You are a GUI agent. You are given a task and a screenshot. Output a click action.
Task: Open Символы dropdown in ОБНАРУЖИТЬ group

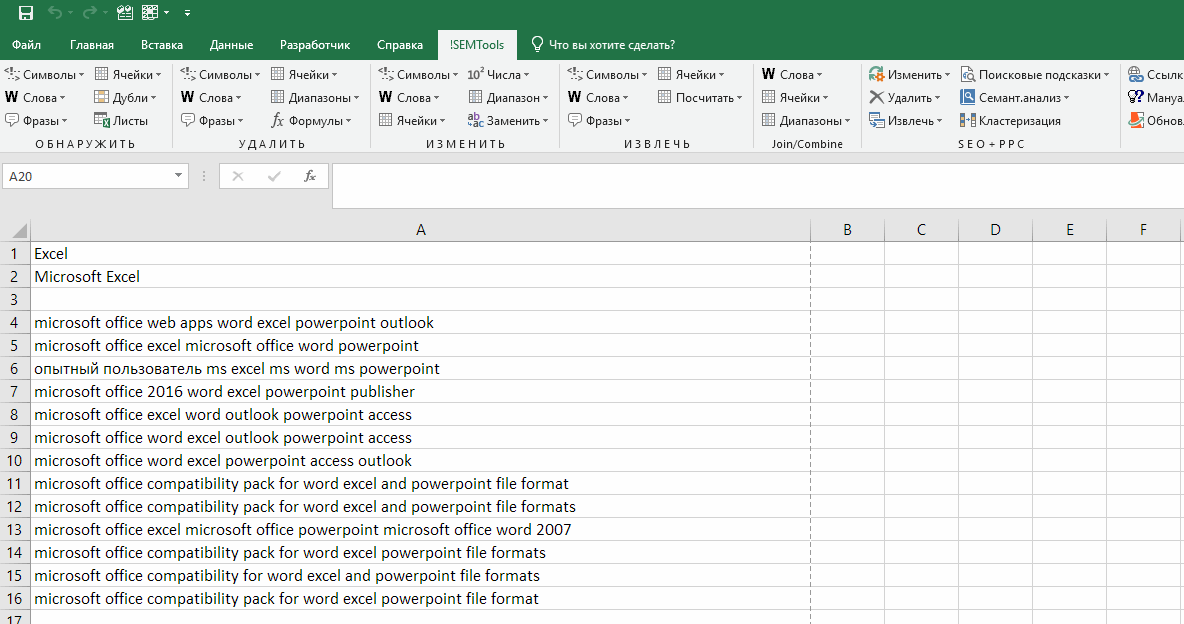click(45, 74)
